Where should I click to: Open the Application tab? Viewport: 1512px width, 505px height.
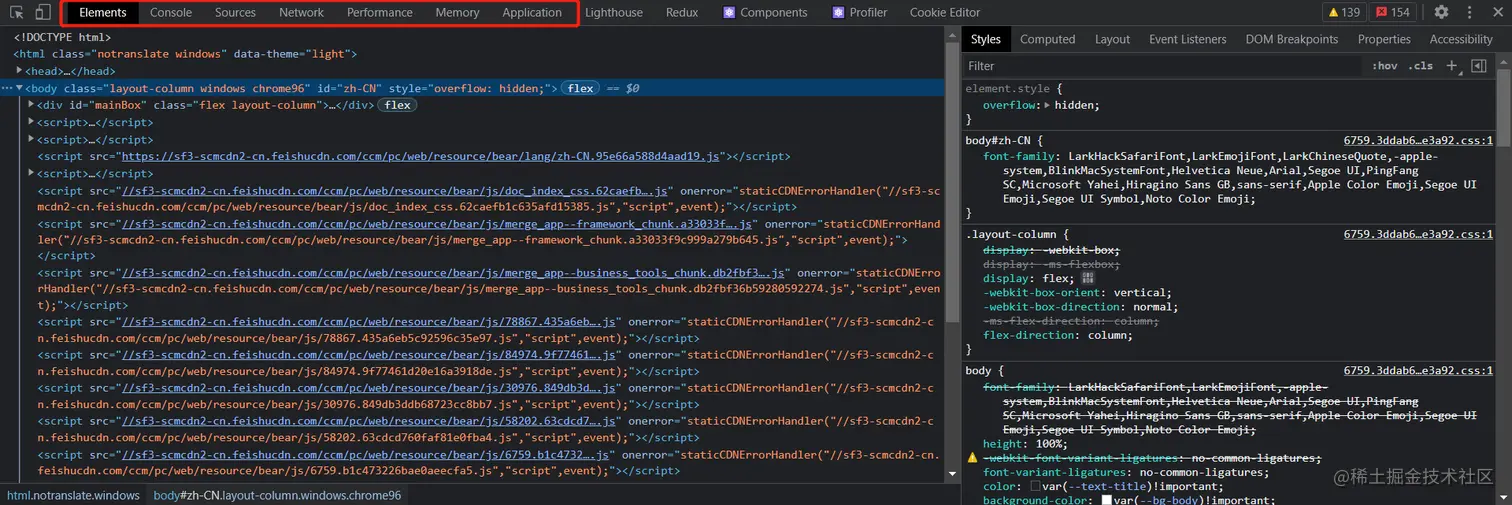tap(532, 12)
